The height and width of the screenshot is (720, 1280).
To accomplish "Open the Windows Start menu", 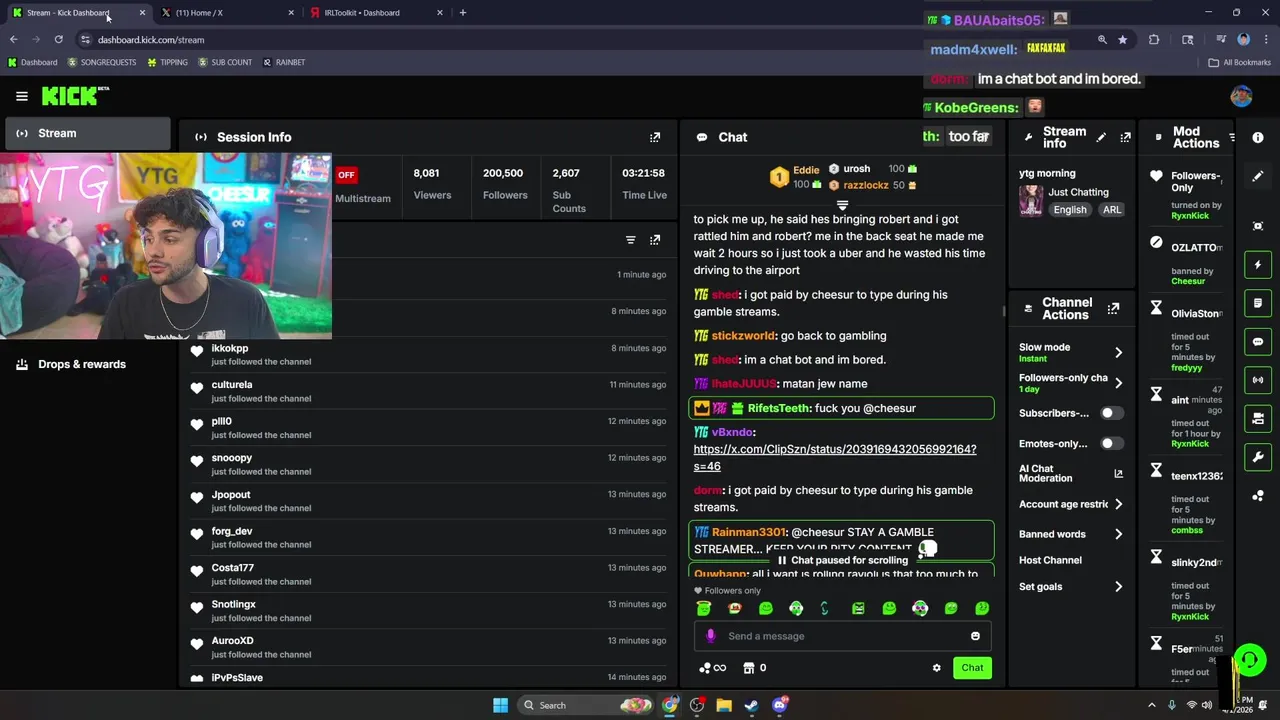I will (x=500, y=705).
